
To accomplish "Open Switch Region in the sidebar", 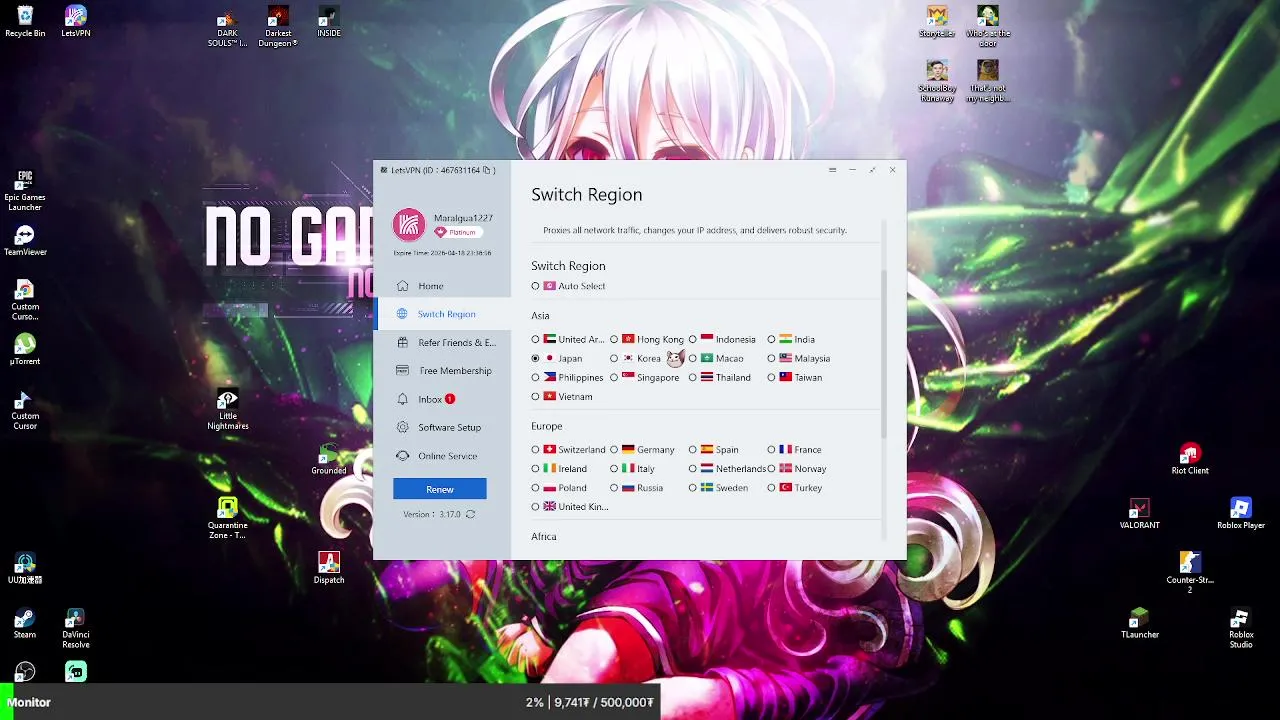I will coord(442,314).
